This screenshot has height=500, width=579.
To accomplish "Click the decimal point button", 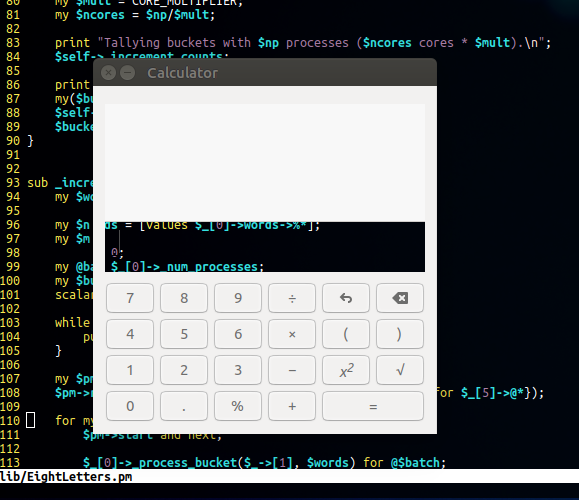I will 184,406.
